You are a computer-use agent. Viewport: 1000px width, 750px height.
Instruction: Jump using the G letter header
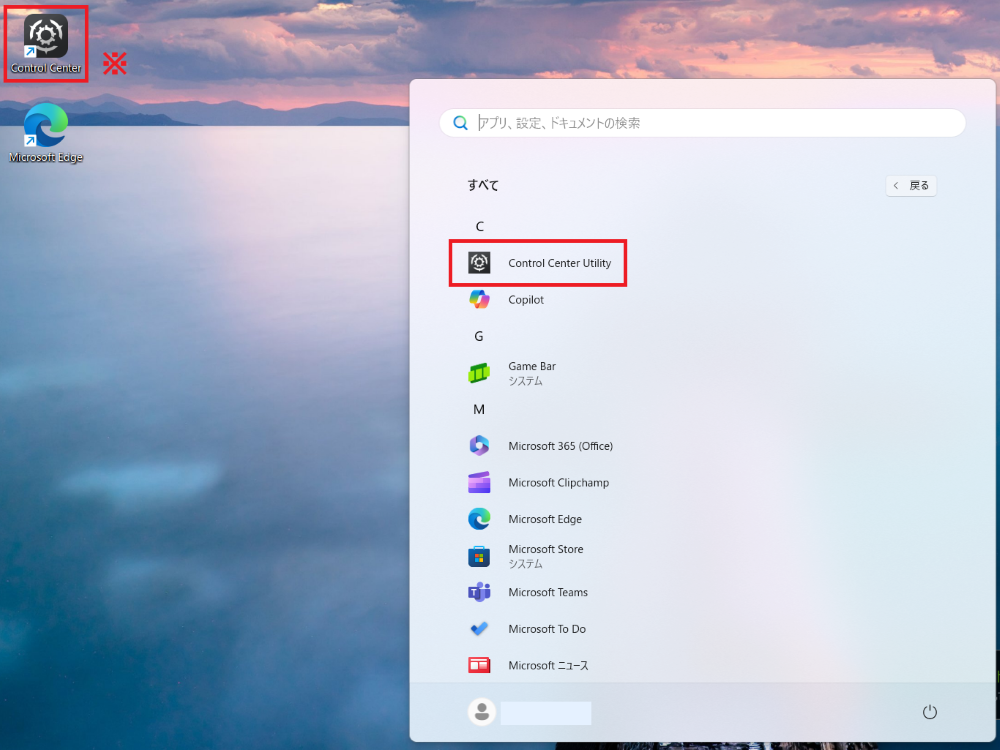tap(479, 336)
